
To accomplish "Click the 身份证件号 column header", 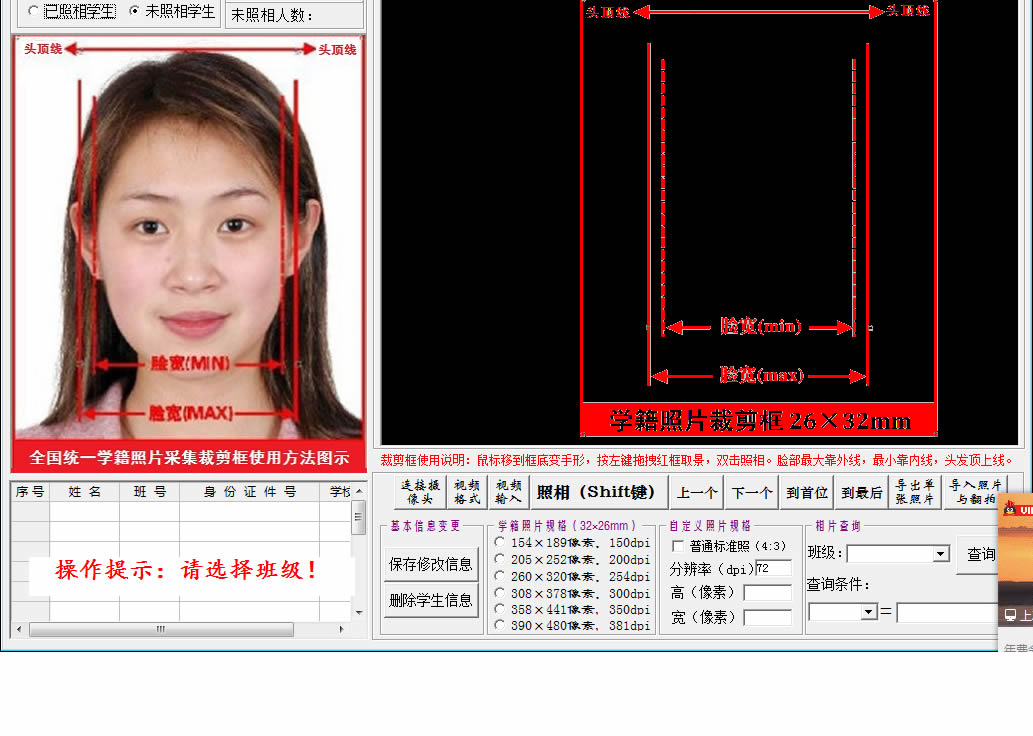I will coord(250,491).
